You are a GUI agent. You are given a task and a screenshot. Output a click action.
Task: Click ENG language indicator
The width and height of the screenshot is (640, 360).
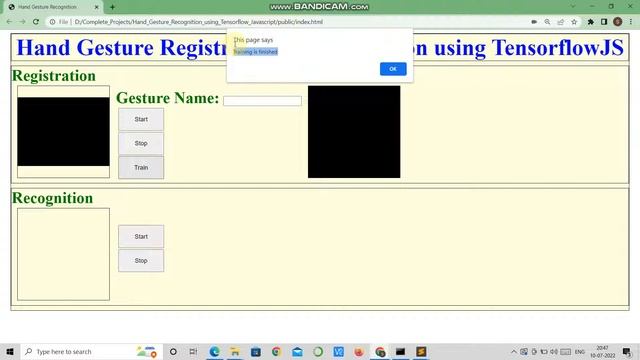[x=580, y=351]
